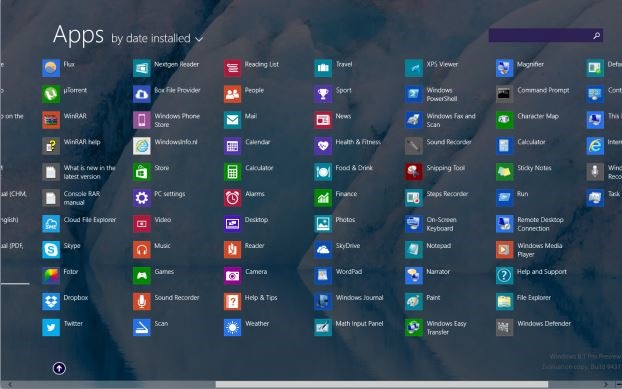This screenshot has height=389, width=622.
Task: Click the scrollbar left arrow
Action: [x=10, y=385]
